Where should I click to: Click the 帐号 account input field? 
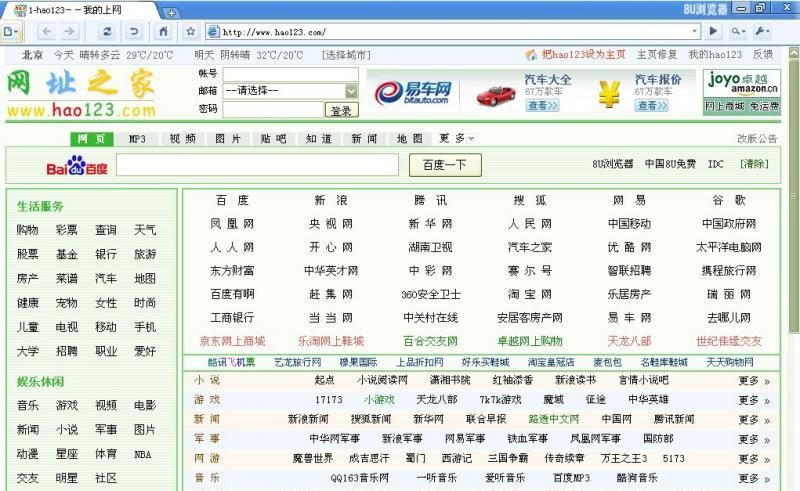tap(290, 74)
